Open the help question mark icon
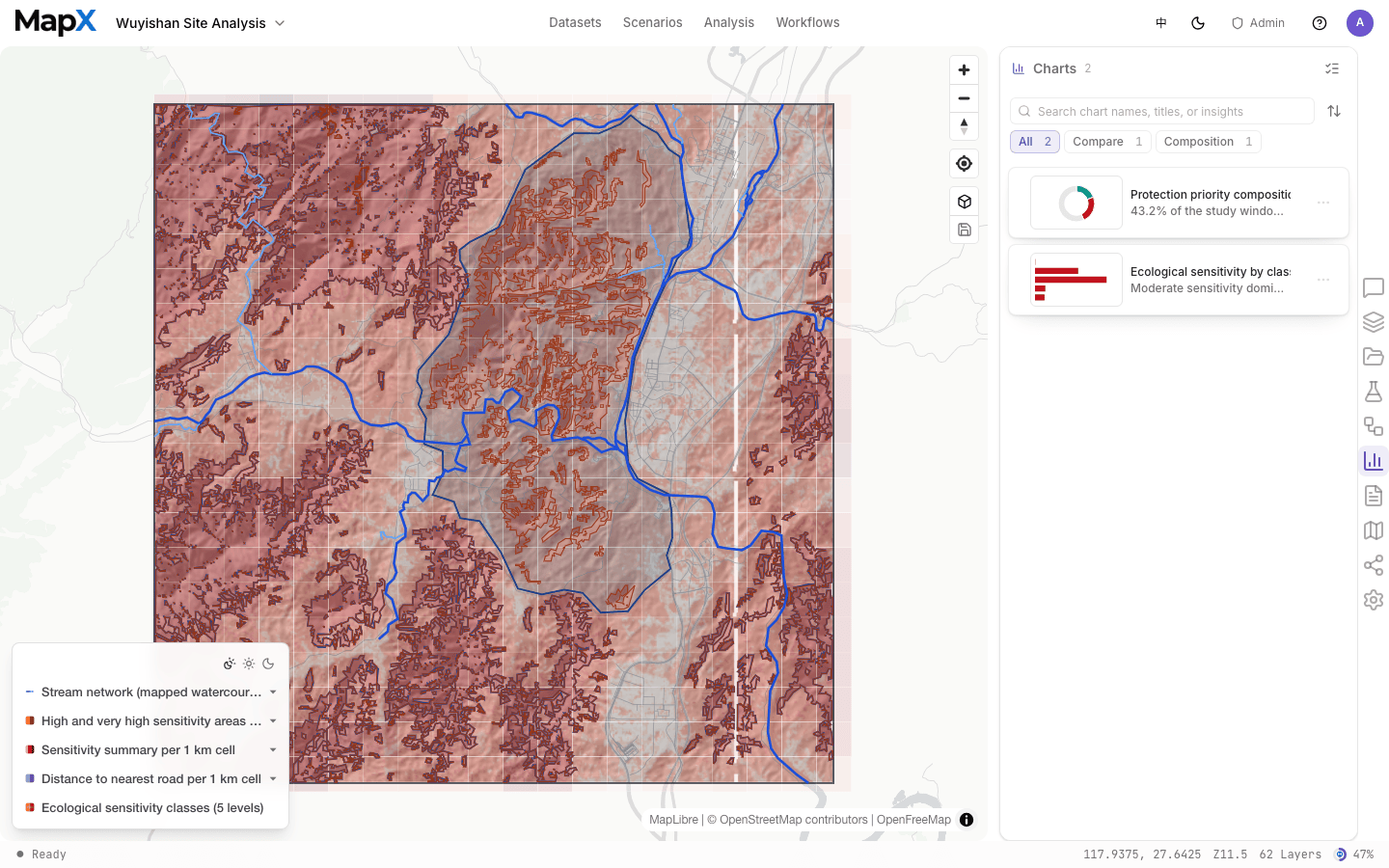The width and height of the screenshot is (1389, 868). 1320,23
